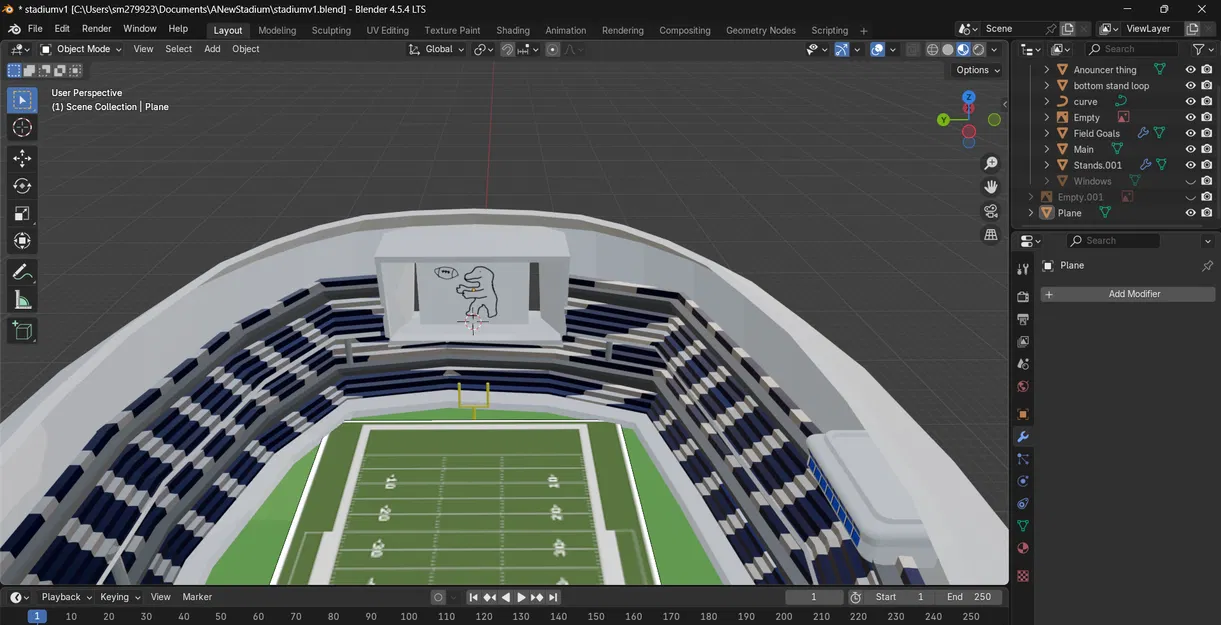
Task: Toggle snapping magnet in header
Action: pyautogui.click(x=508, y=49)
